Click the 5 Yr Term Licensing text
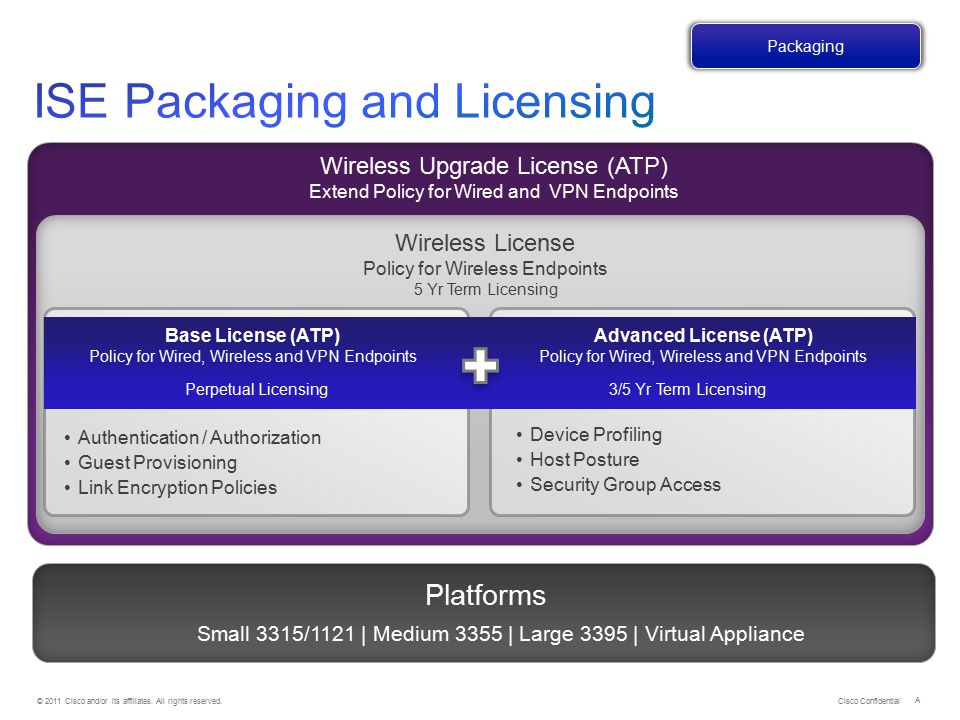Viewport: 960px width, 720px height. (x=486, y=289)
